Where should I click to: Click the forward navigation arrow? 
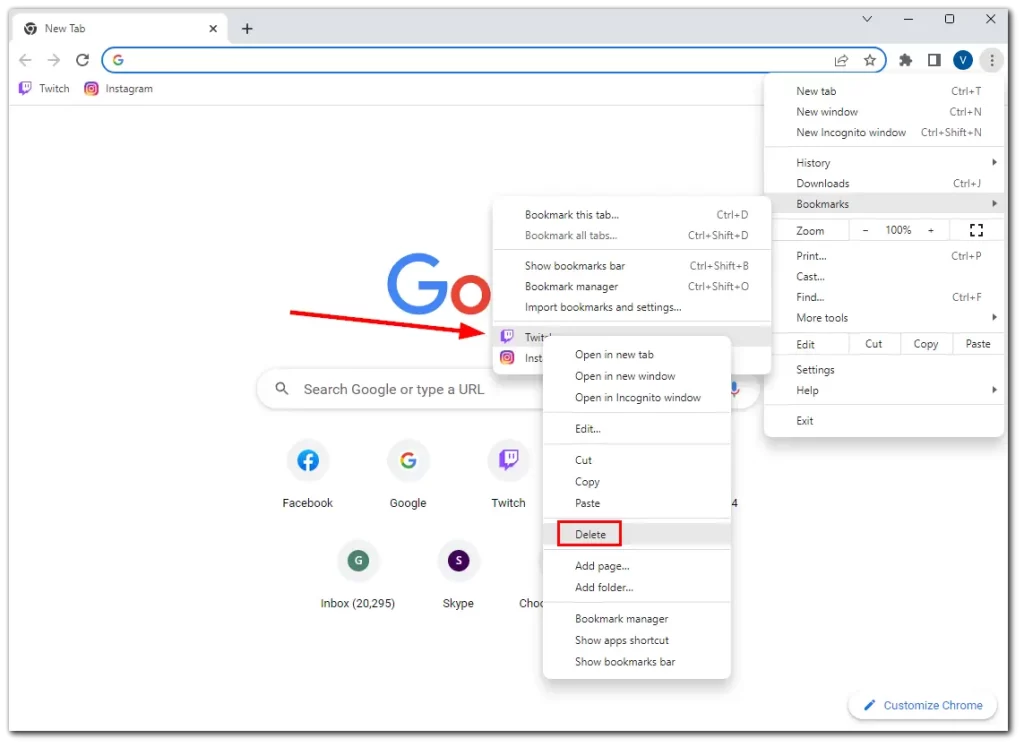(54, 60)
